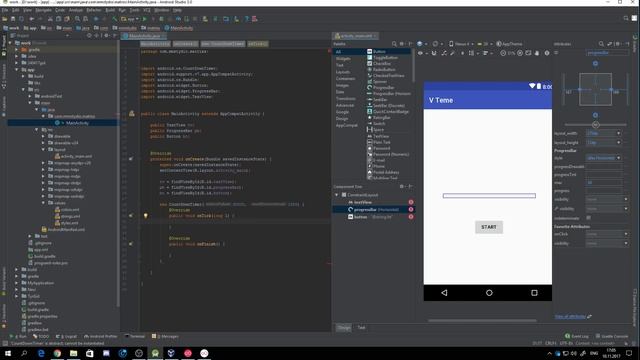Click the button row error icon
Image resolution: width=640 pixels, height=360 pixels.
pos(411,217)
